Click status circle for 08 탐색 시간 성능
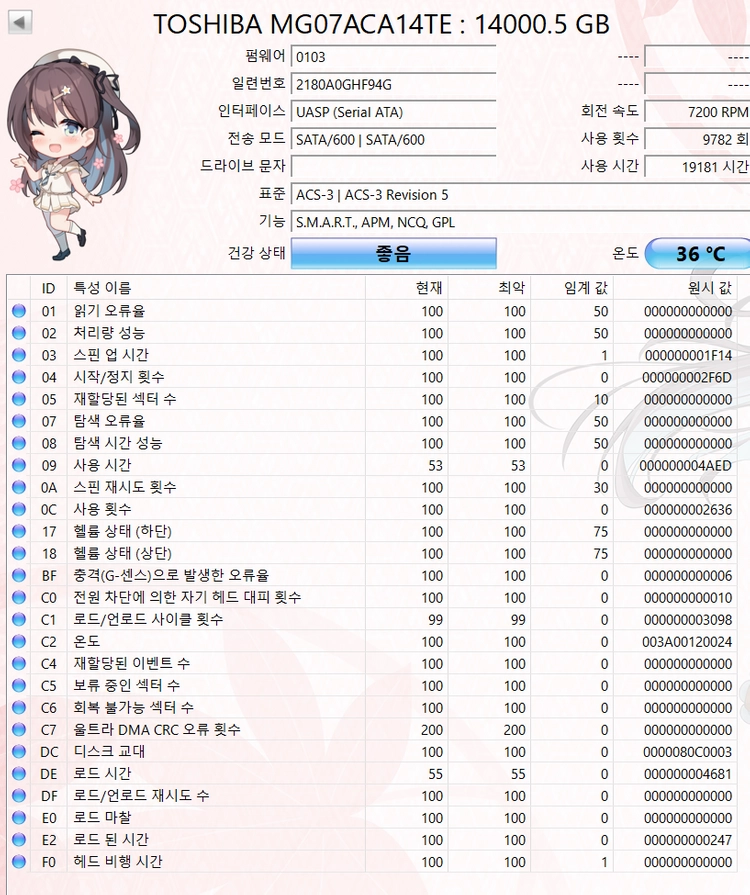Screen dimensions: 750x895 [19, 443]
